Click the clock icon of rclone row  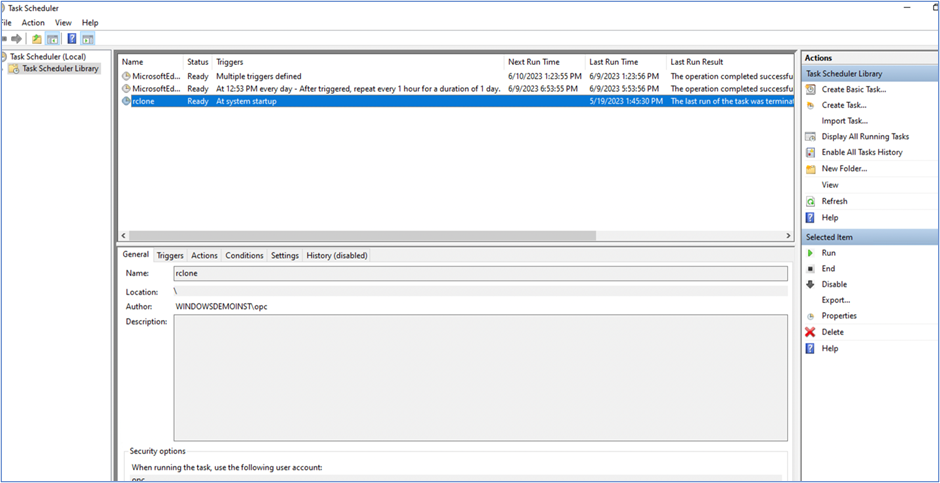coord(126,102)
